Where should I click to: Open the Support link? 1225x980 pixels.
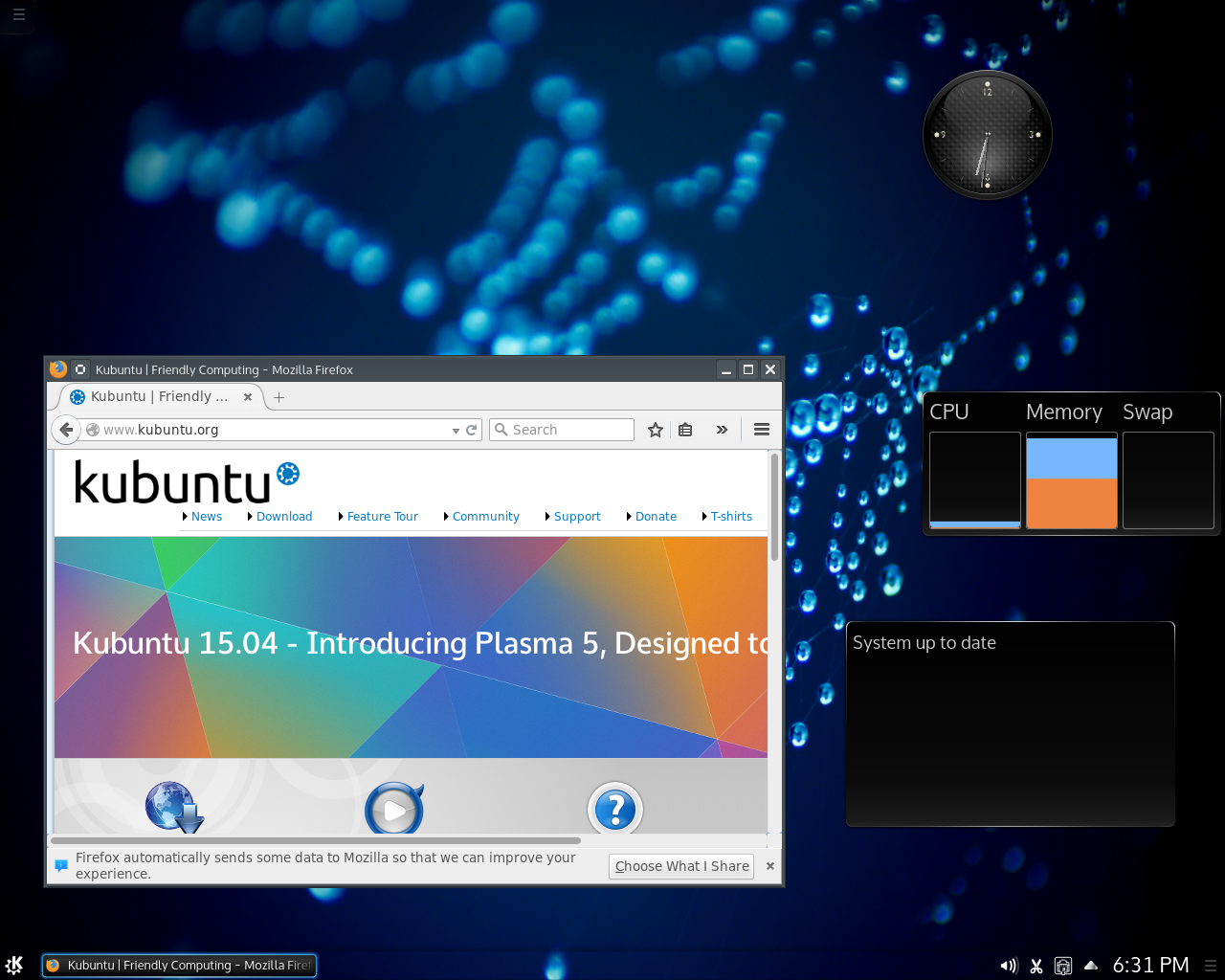click(577, 516)
